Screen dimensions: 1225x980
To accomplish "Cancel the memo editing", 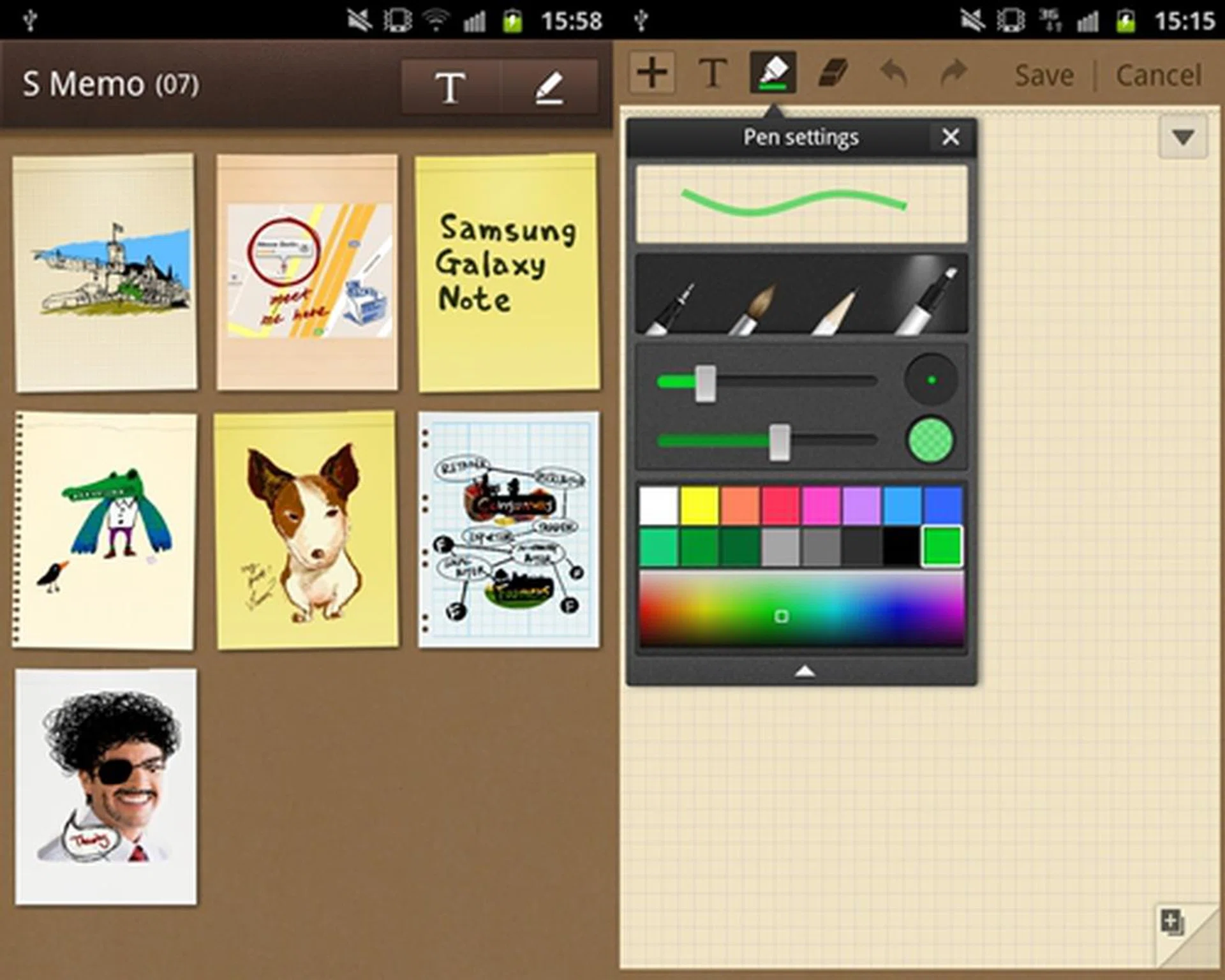I will [x=1158, y=75].
